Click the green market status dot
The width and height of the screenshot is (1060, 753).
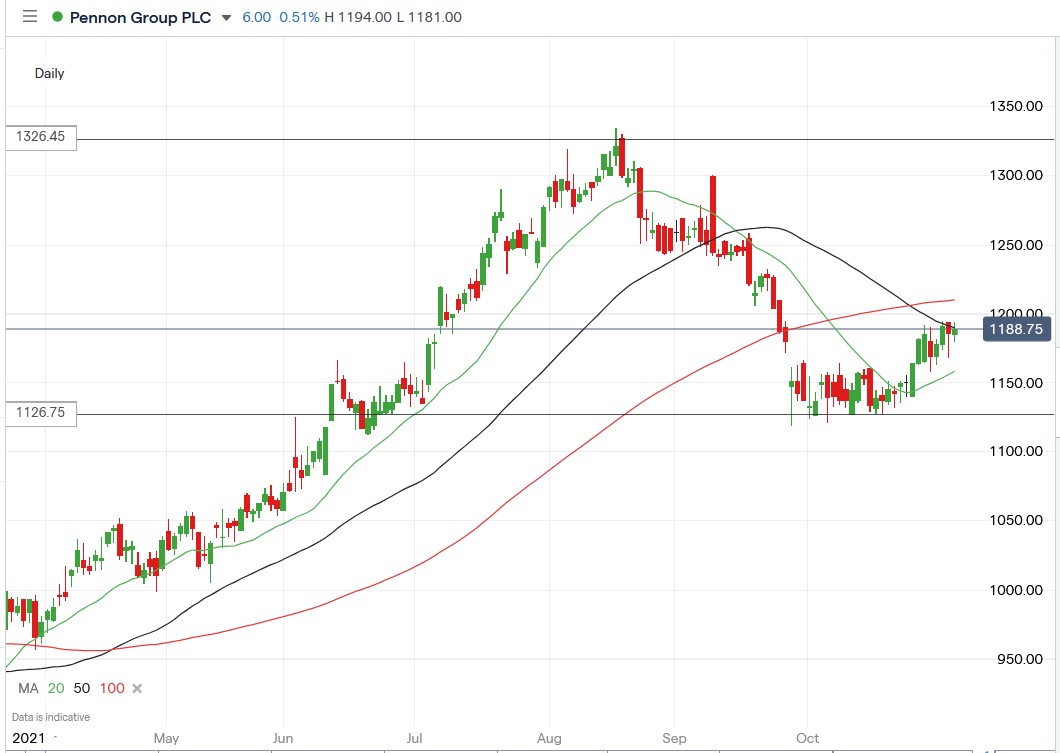57,17
